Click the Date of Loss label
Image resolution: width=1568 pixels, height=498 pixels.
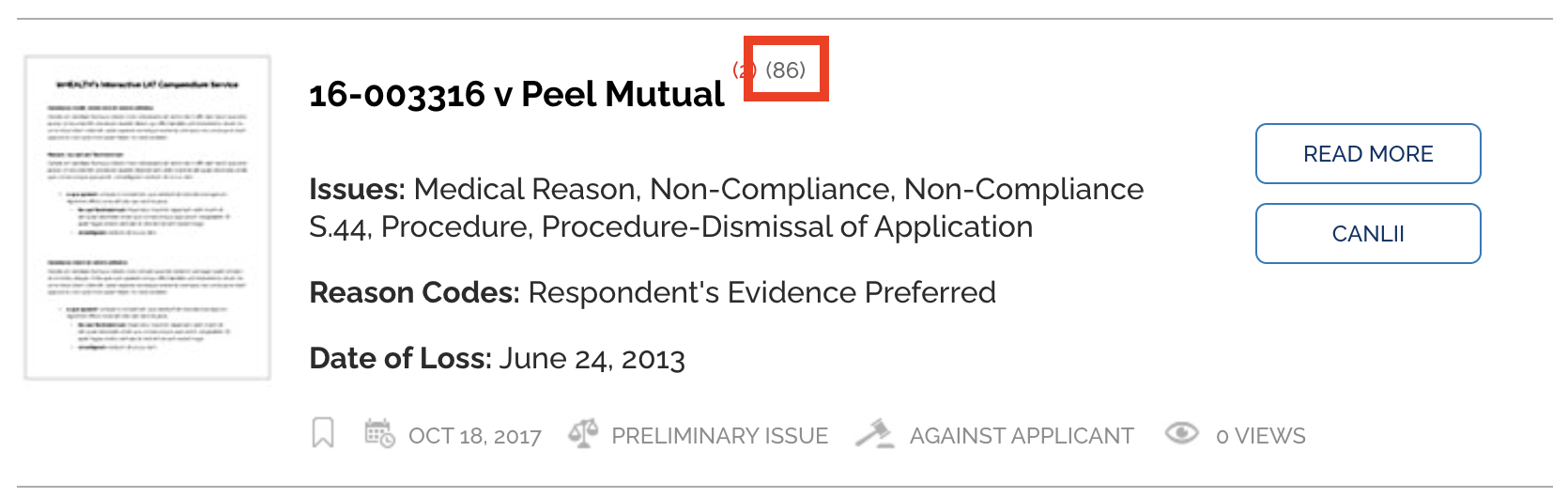coord(400,359)
